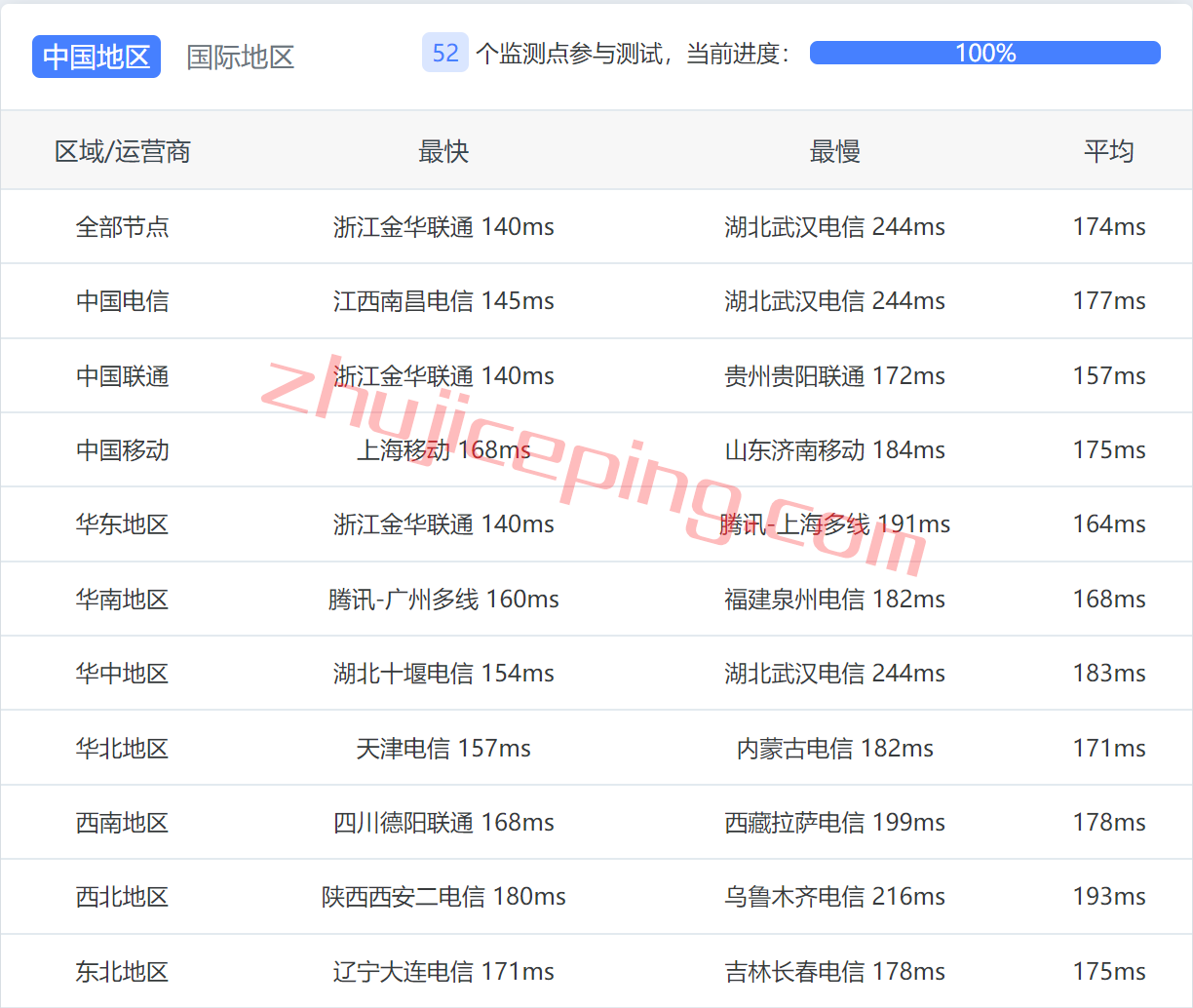Click 福建泉州电信 182ms cell

point(835,599)
